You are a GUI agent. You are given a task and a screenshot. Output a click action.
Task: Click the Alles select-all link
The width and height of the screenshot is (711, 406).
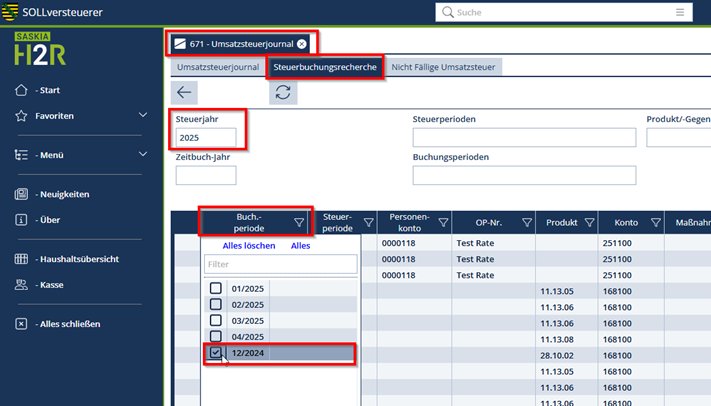click(300, 245)
